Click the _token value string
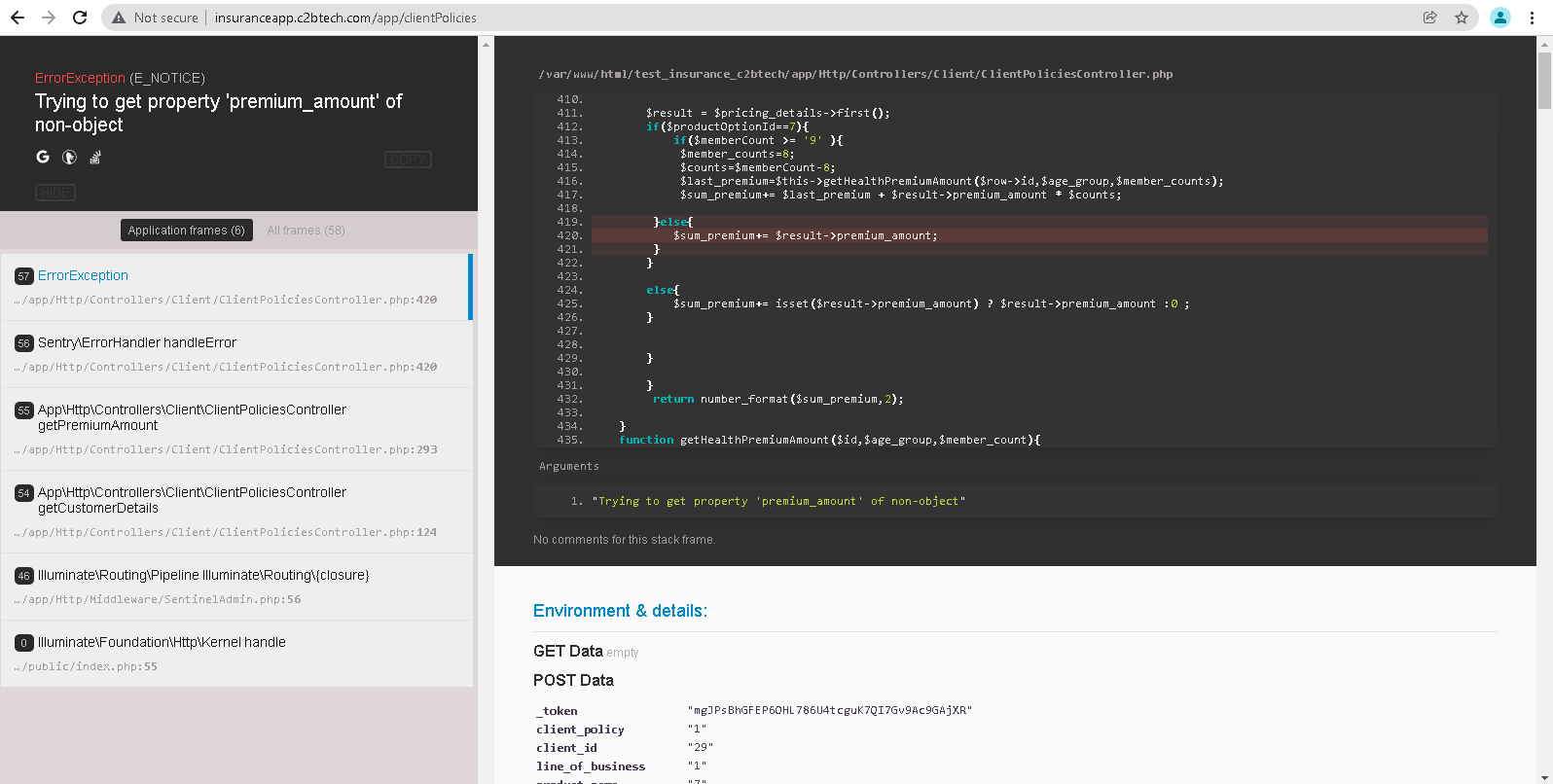This screenshot has width=1553, height=784. click(830, 710)
